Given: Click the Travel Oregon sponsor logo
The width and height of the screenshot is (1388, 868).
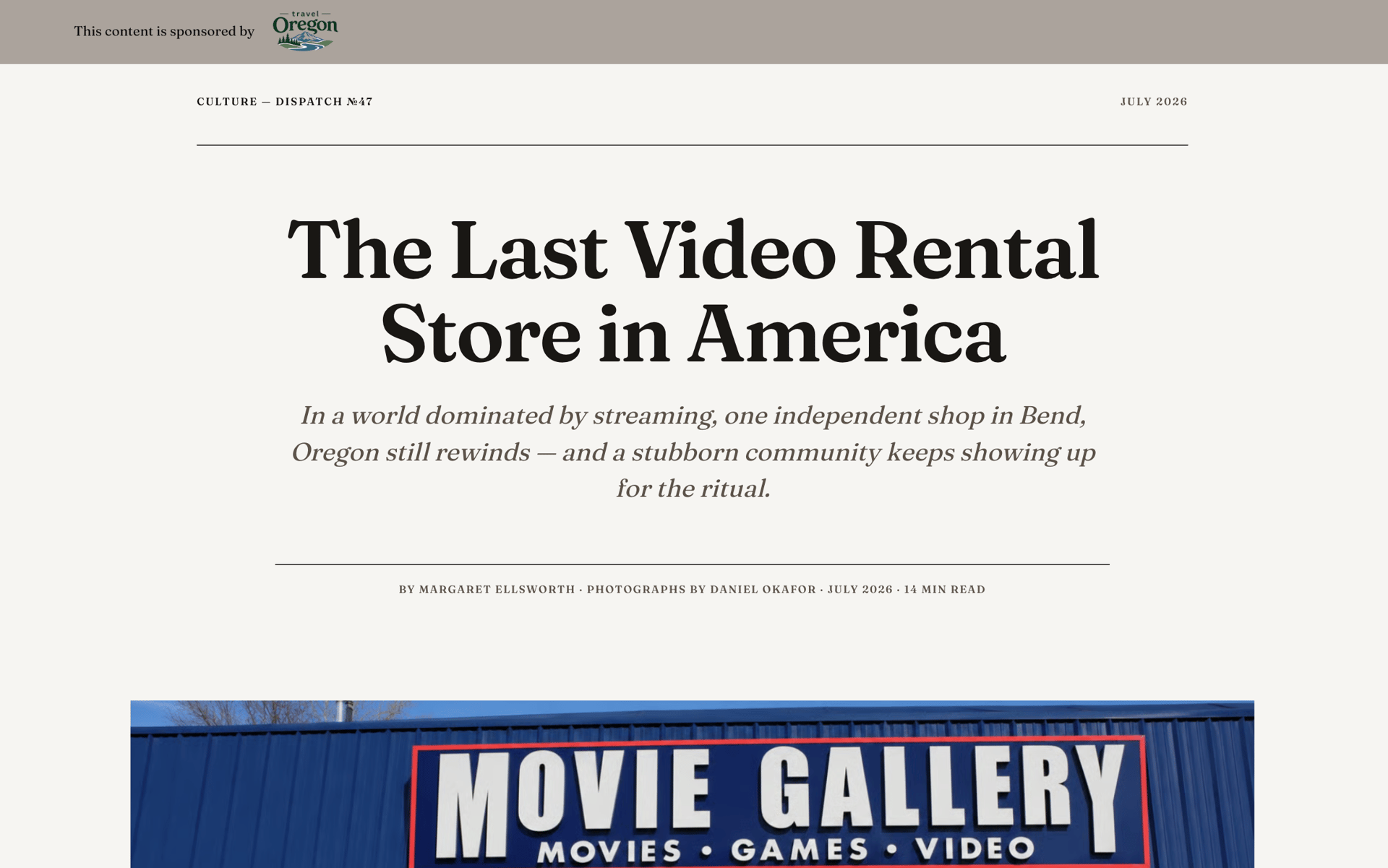Looking at the screenshot, I should [304, 31].
